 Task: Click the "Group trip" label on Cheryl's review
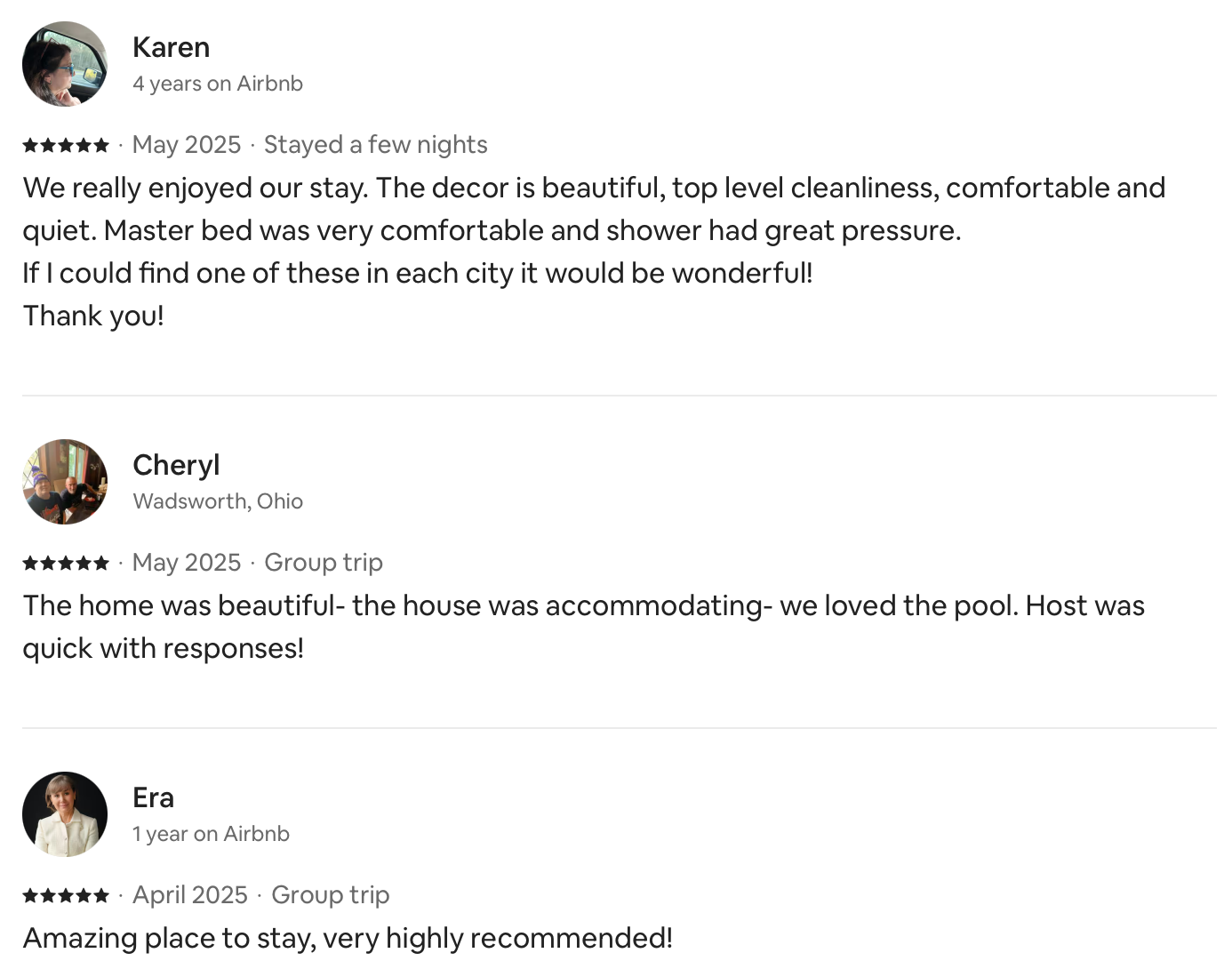click(x=324, y=563)
